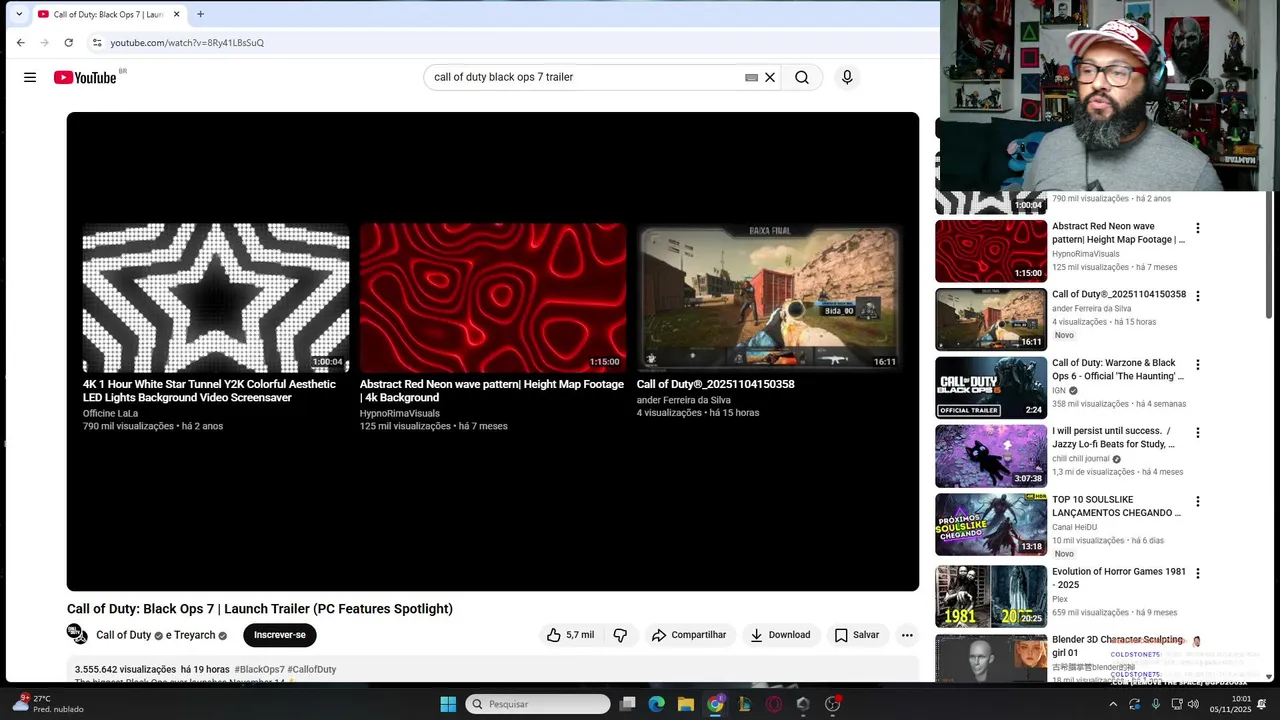Open Opera GX from the taskbar
Screen dimensions: 1280x720
774,704
